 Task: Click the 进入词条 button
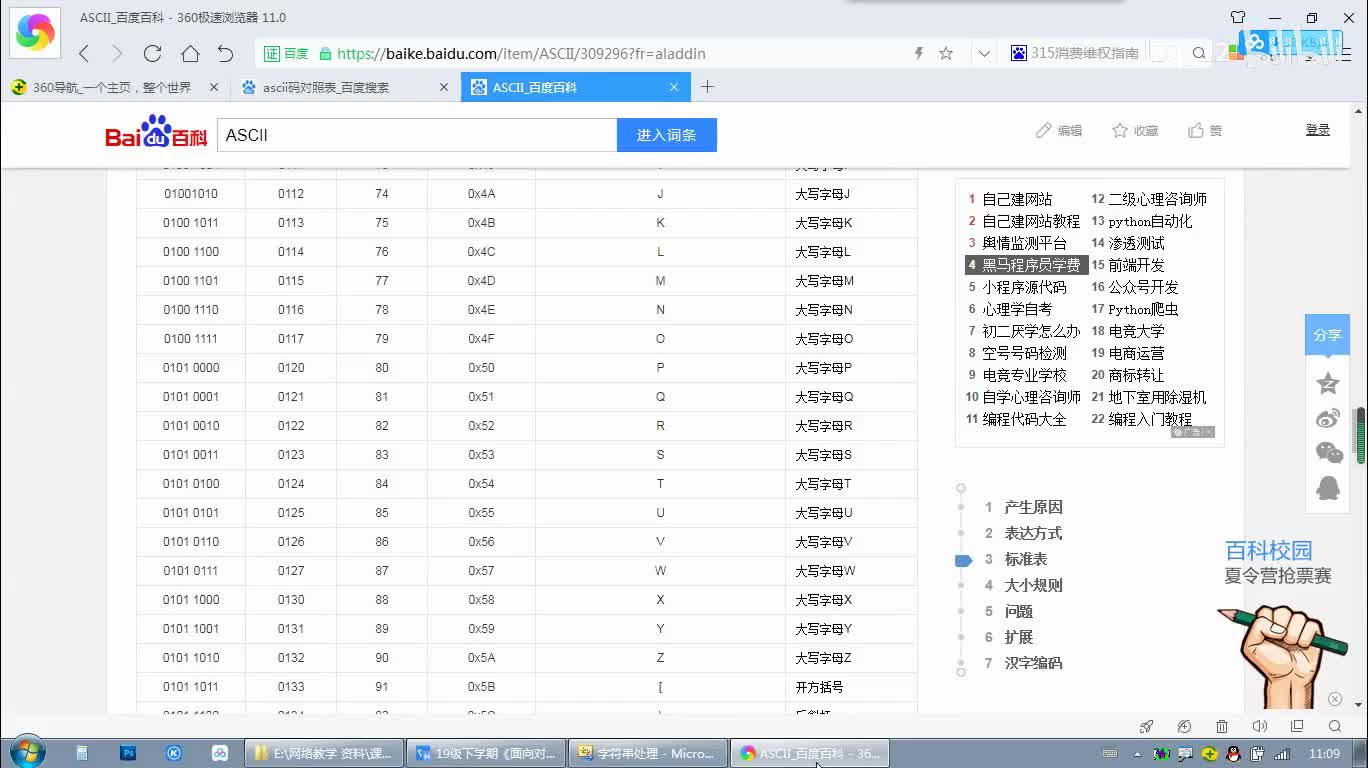point(666,135)
